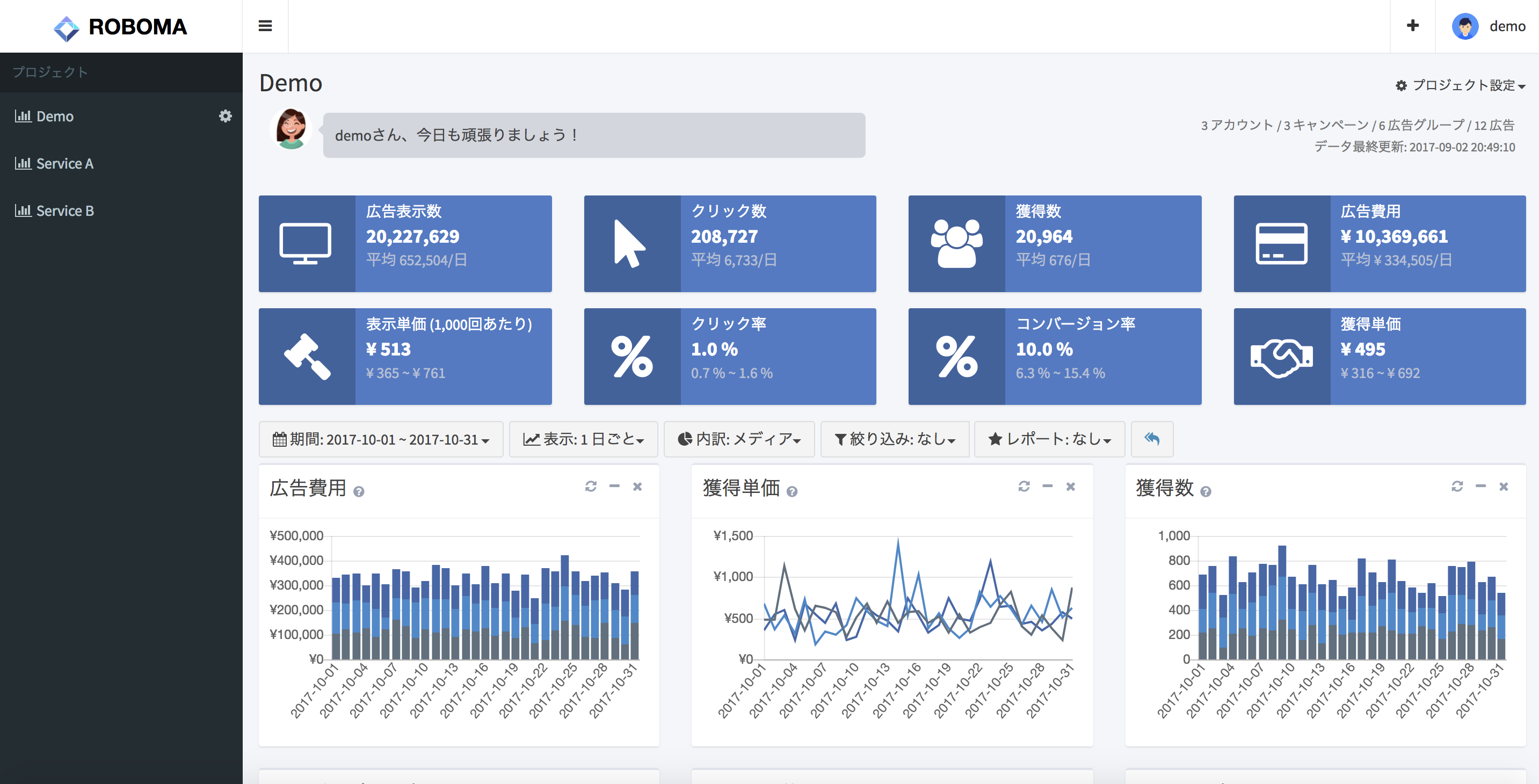Select Service B project in sidebar
The height and width of the screenshot is (784, 1539).
[64, 211]
